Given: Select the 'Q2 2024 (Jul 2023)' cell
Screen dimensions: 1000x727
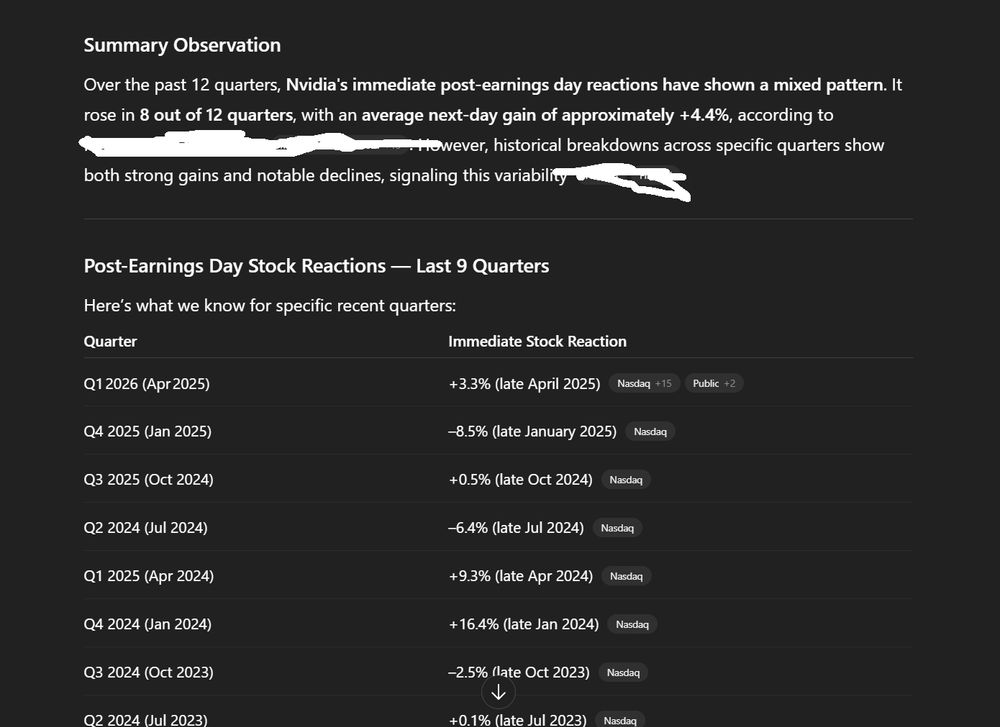Looking at the screenshot, I should (145, 720).
